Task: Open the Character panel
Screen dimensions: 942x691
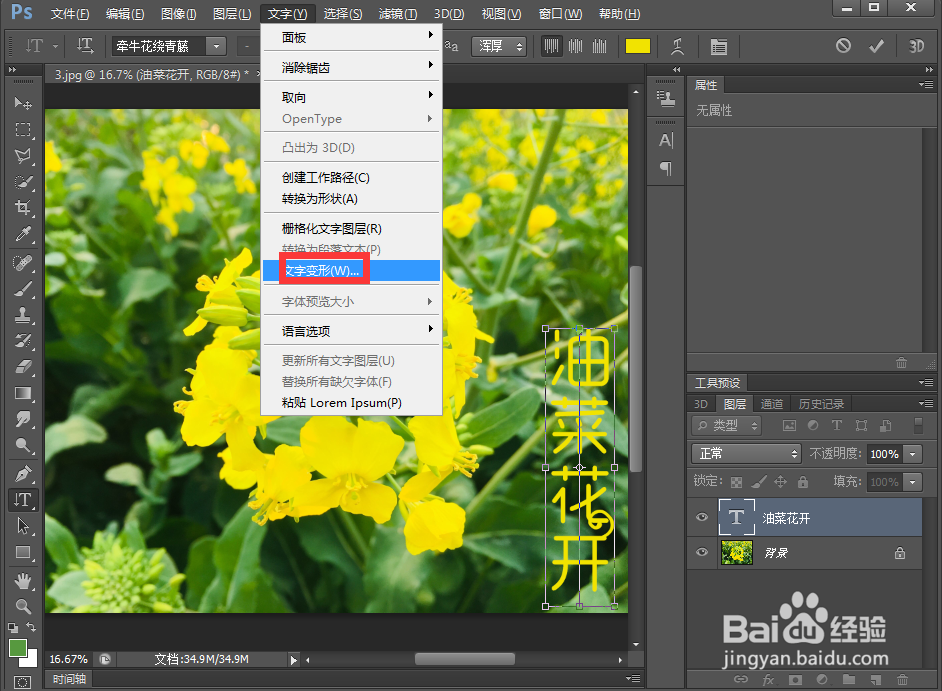Action: 666,140
